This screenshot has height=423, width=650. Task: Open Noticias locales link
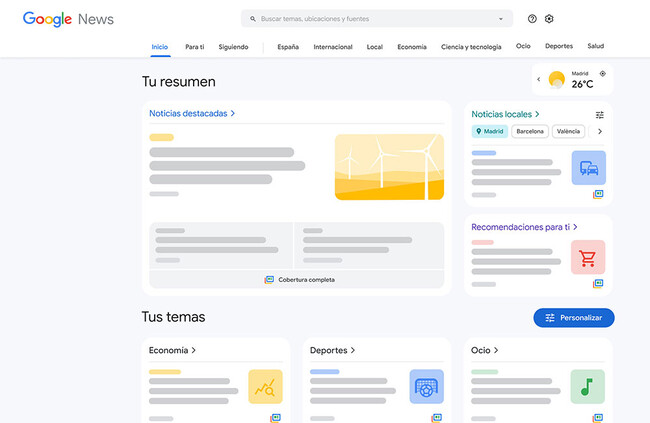(505, 114)
